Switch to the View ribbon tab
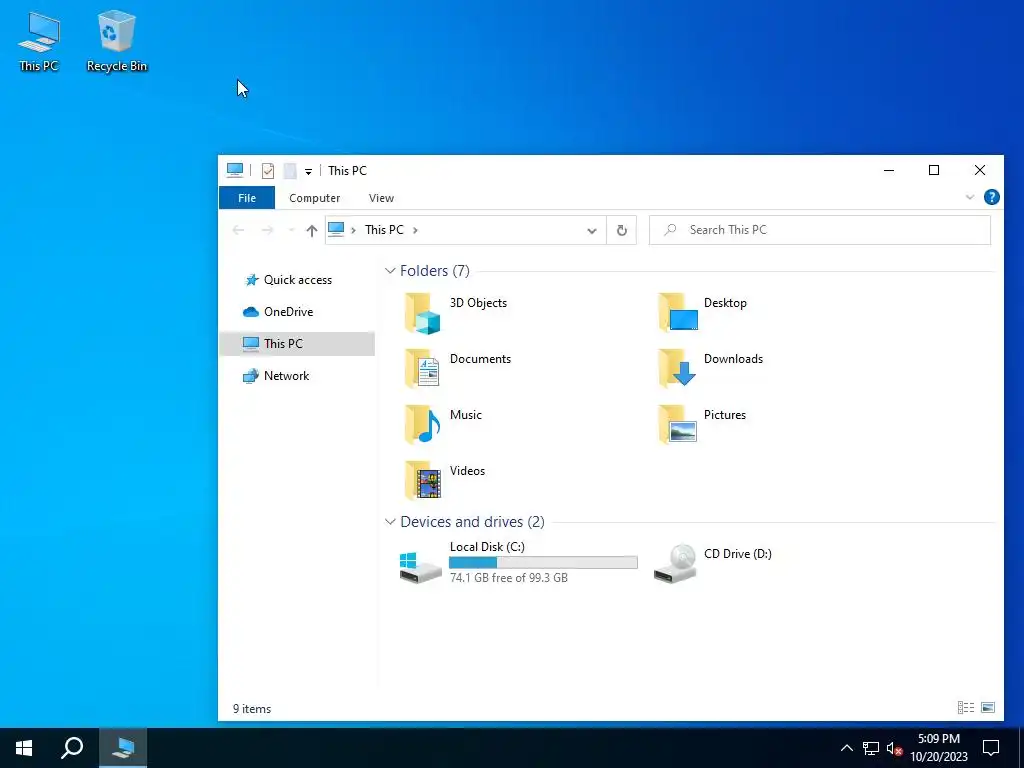This screenshot has height=768, width=1024. click(x=381, y=198)
